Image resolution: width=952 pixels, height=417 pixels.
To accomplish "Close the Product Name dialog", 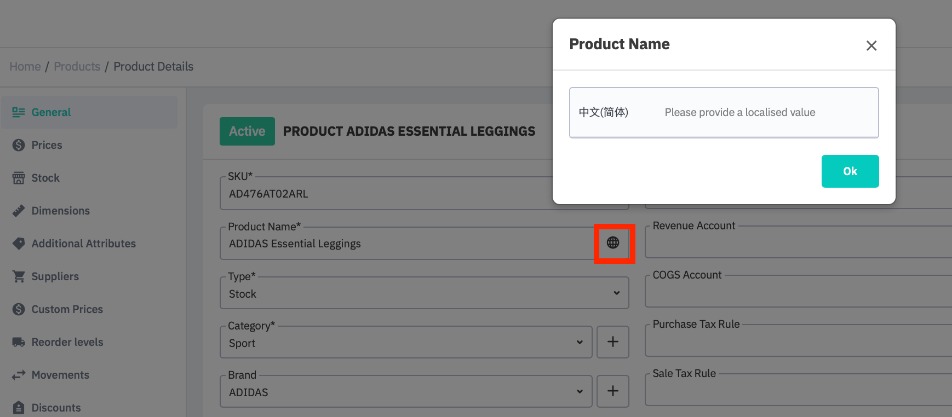I will 871,45.
